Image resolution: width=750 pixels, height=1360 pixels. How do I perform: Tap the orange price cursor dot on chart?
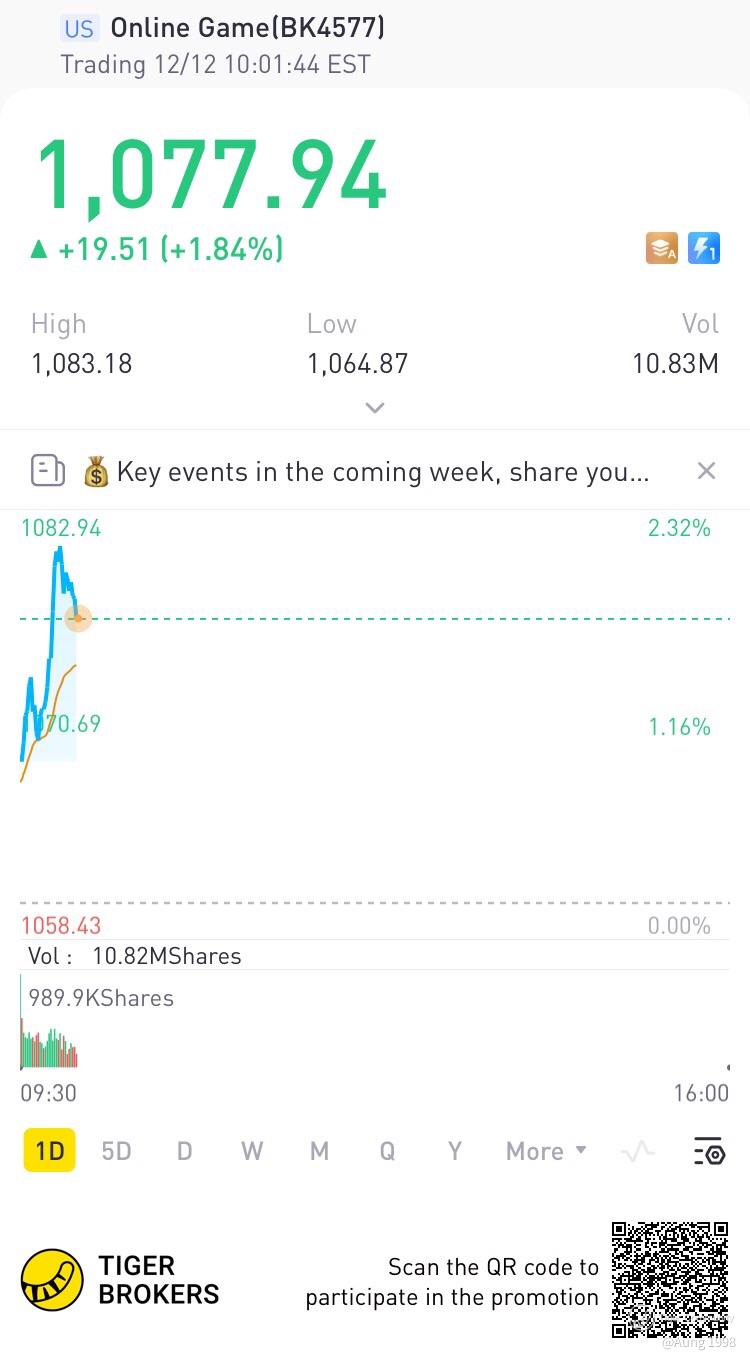78,619
